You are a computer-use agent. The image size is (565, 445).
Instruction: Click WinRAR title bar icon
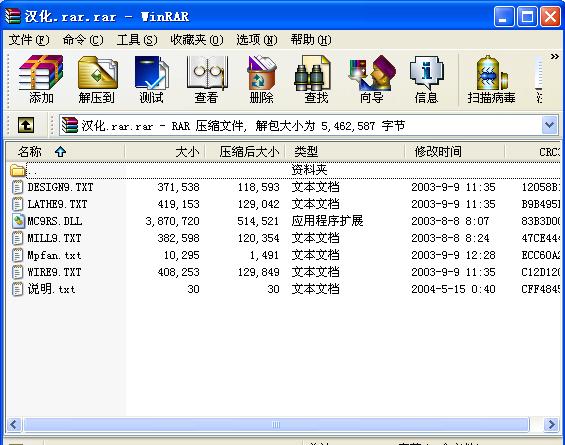pyautogui.click(x=13, y=16)
